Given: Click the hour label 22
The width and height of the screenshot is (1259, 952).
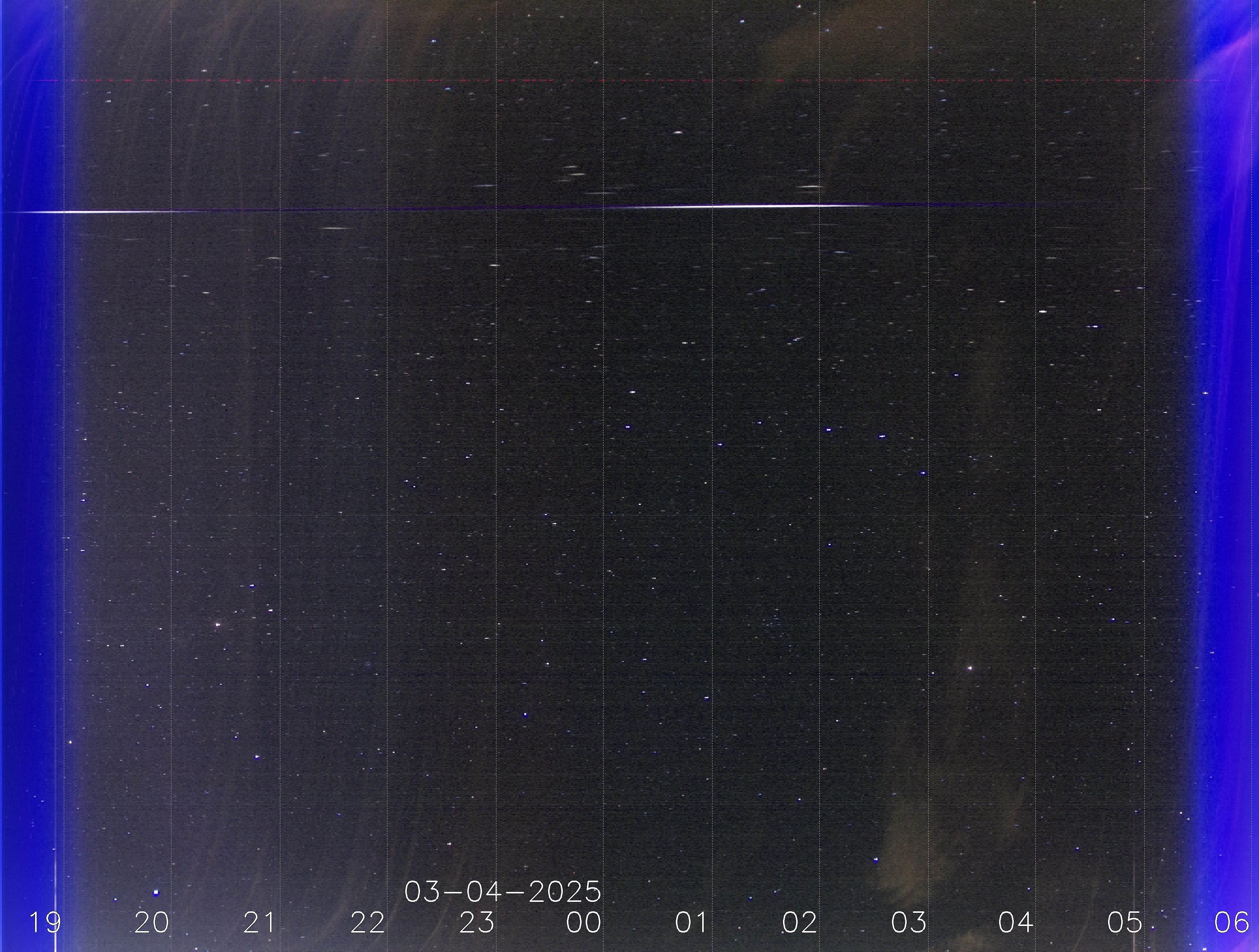Looking at the screenshot, I should point(368,923).
